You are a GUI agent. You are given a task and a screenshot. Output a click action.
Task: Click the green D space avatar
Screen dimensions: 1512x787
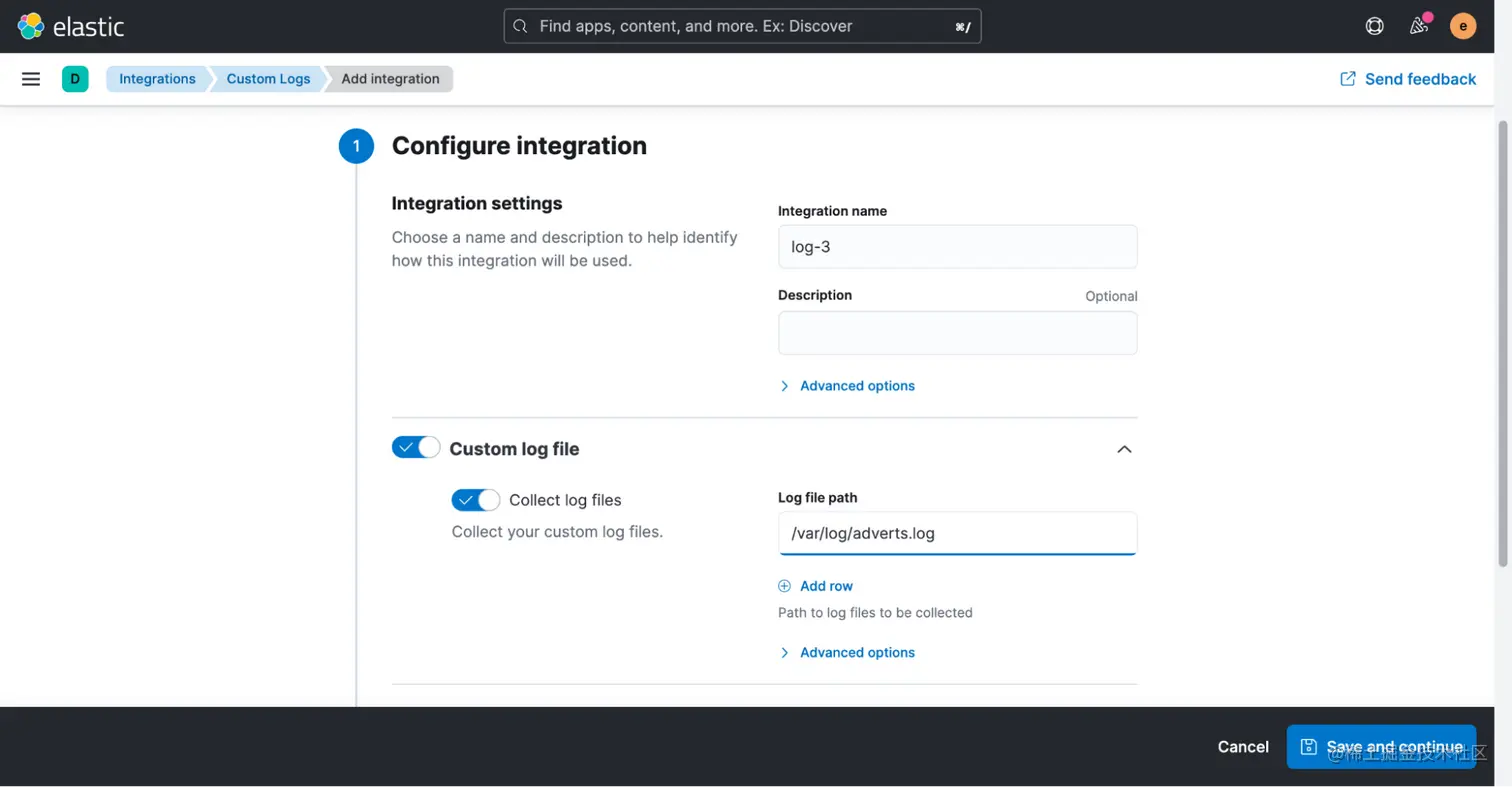[75, 79]
